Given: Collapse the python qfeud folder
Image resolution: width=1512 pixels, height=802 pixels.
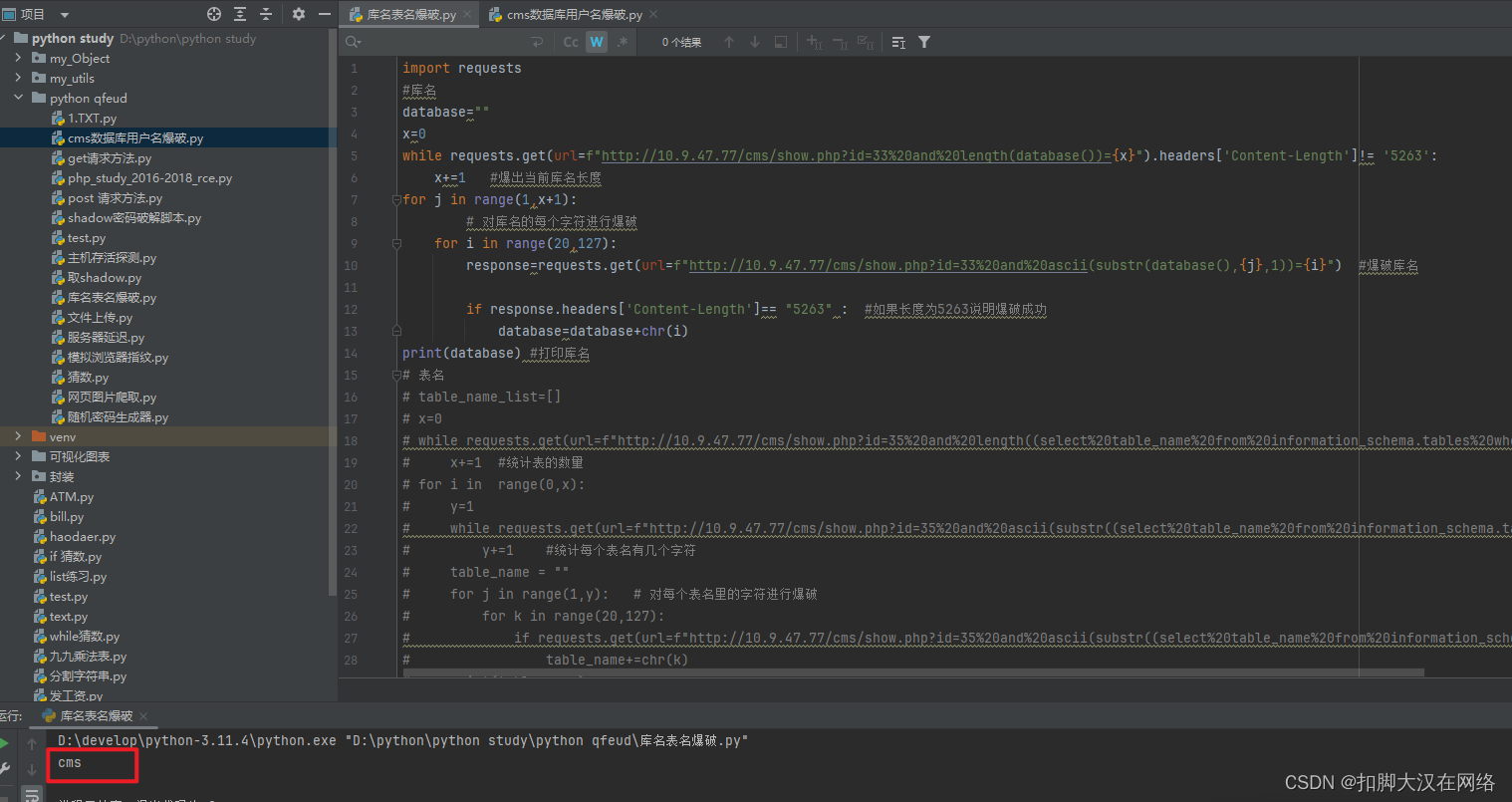Looking at the screenshot, I should (x=18, y=98).
